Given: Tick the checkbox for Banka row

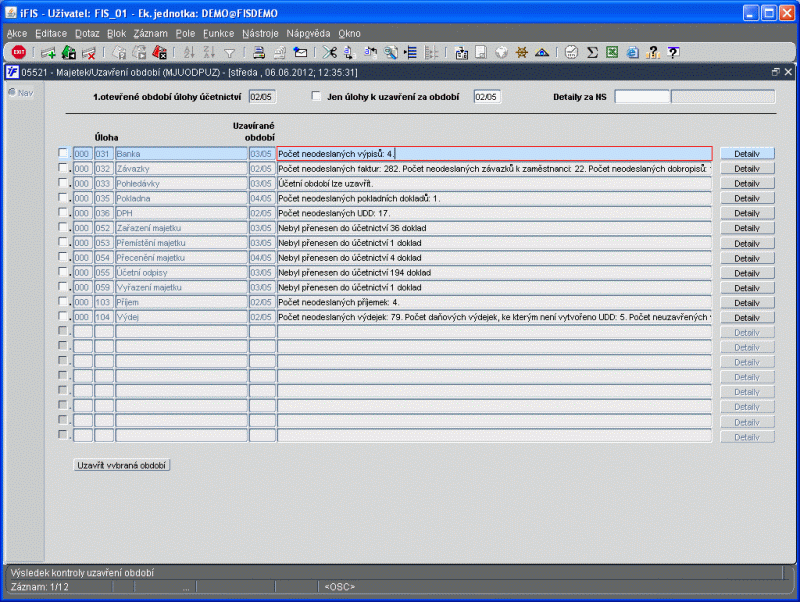Looking at the screenshot, I should tap(63, 153).
